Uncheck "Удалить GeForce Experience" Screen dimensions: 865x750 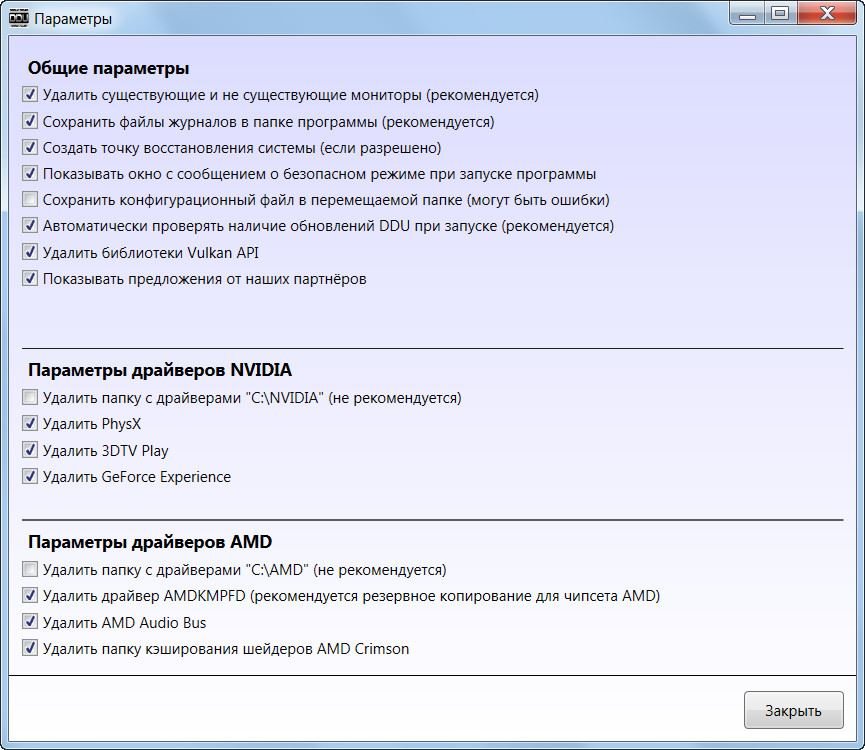click(30, 476)
